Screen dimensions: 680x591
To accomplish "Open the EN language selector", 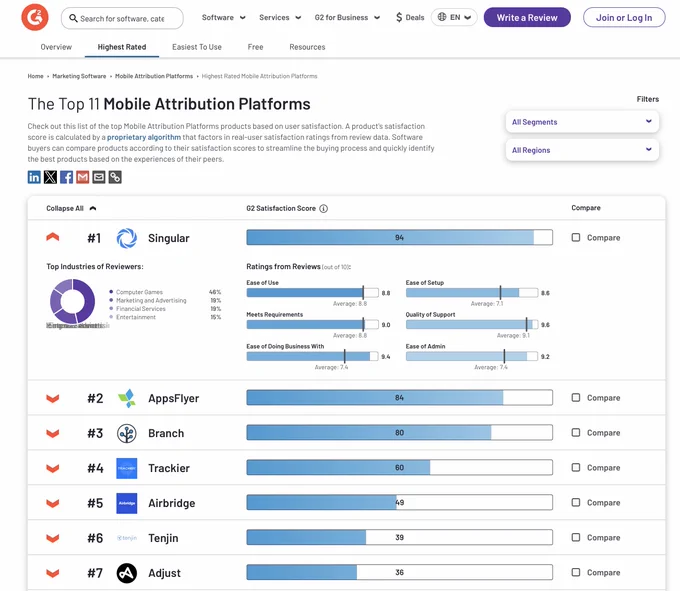I will coord(454,17).
